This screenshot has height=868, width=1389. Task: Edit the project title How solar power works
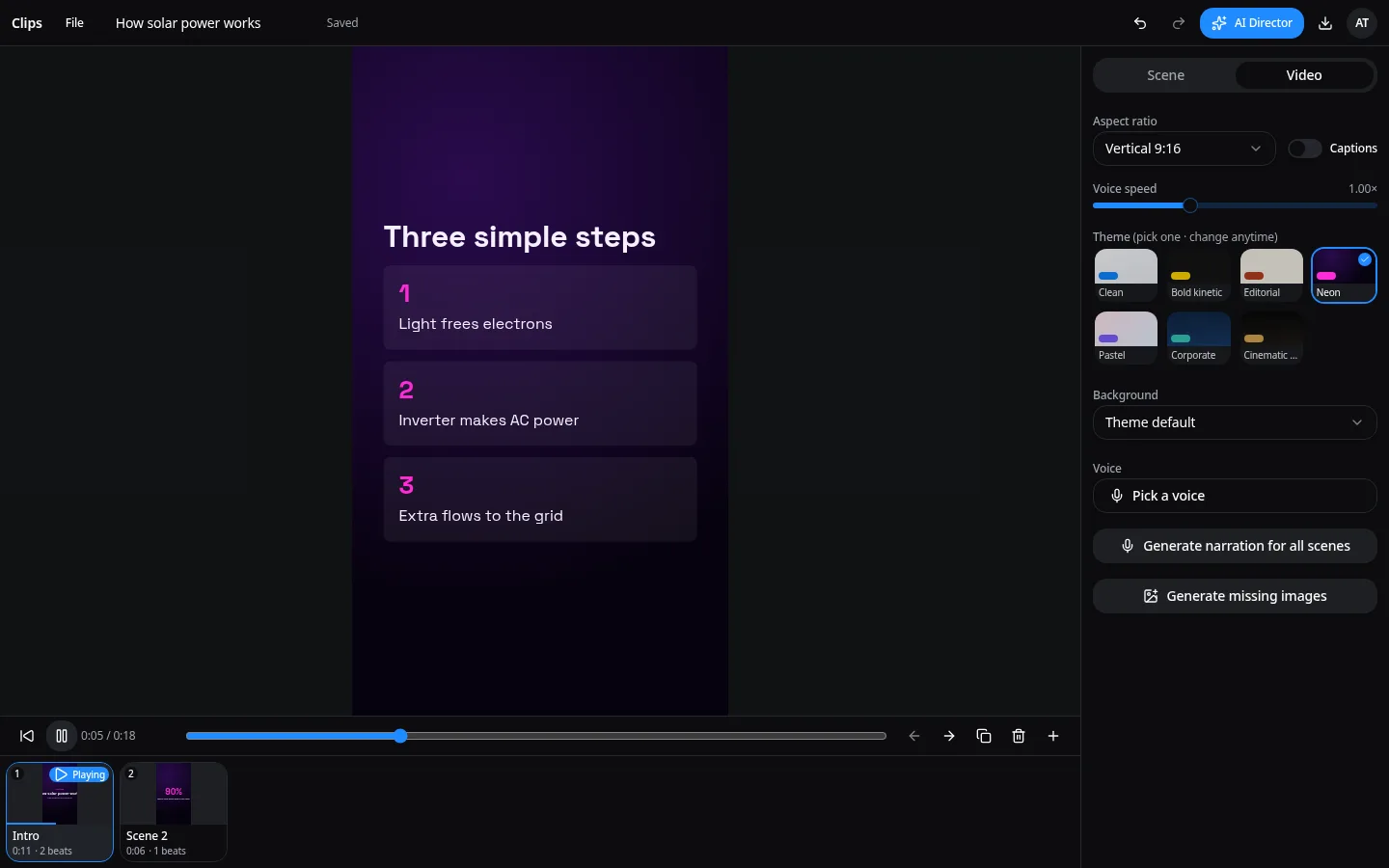click(x=188, y=23)
